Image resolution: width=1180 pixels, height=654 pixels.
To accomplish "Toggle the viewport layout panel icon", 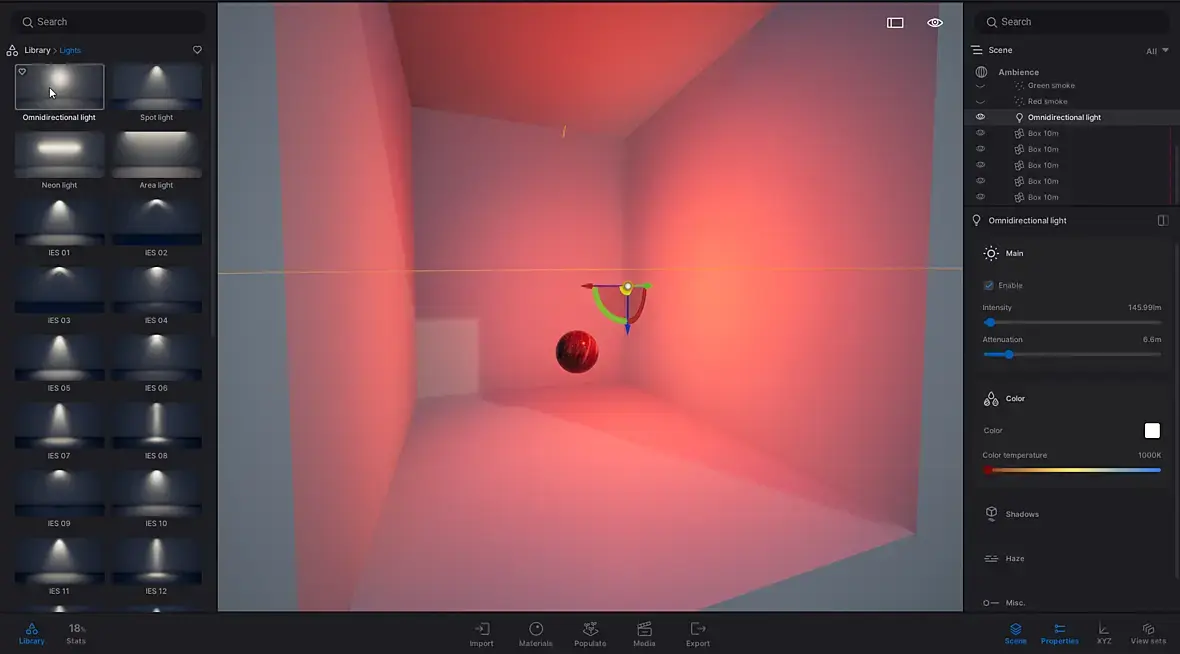I will 895,23.
